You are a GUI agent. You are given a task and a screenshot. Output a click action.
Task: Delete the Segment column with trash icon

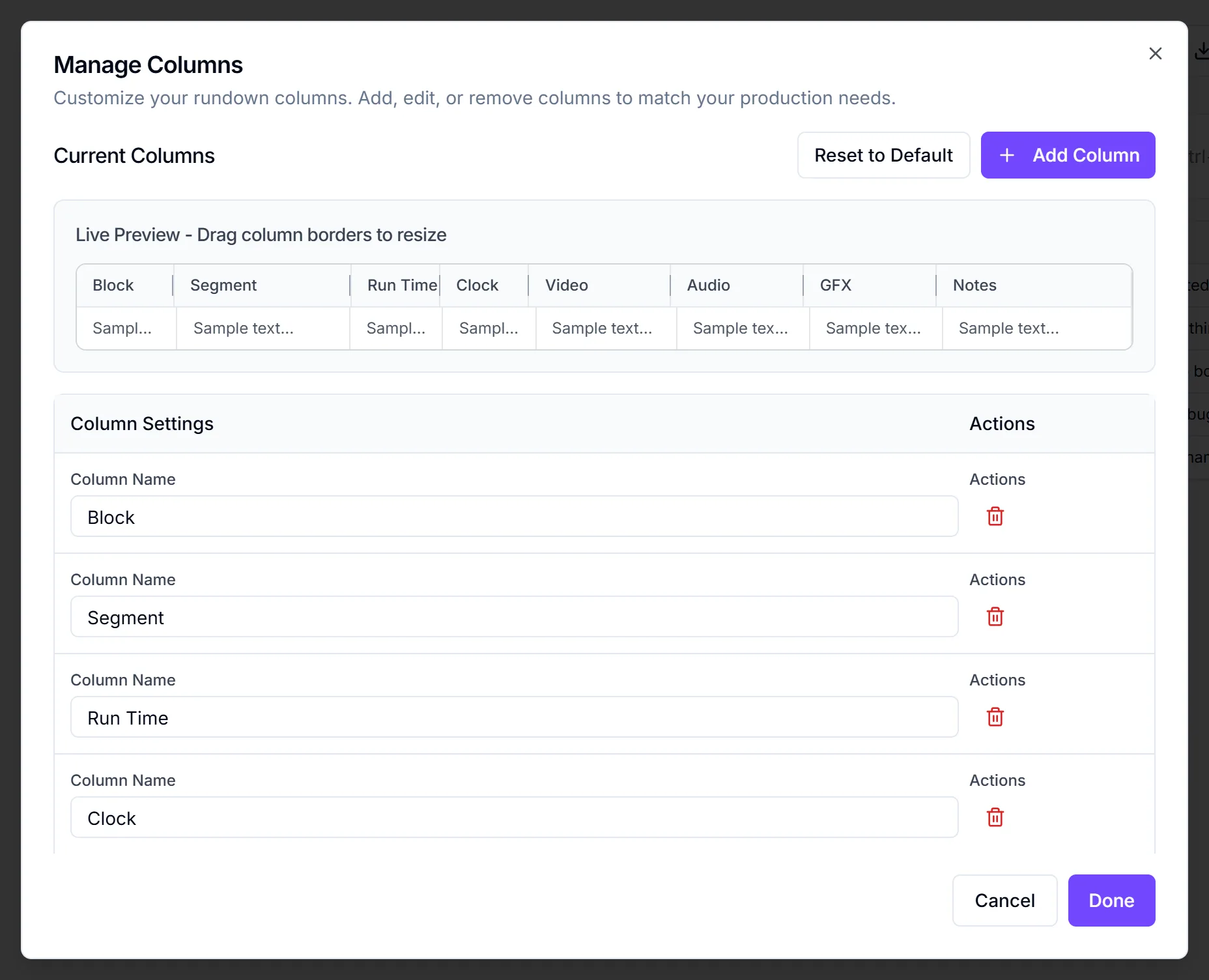pos(995,617)
